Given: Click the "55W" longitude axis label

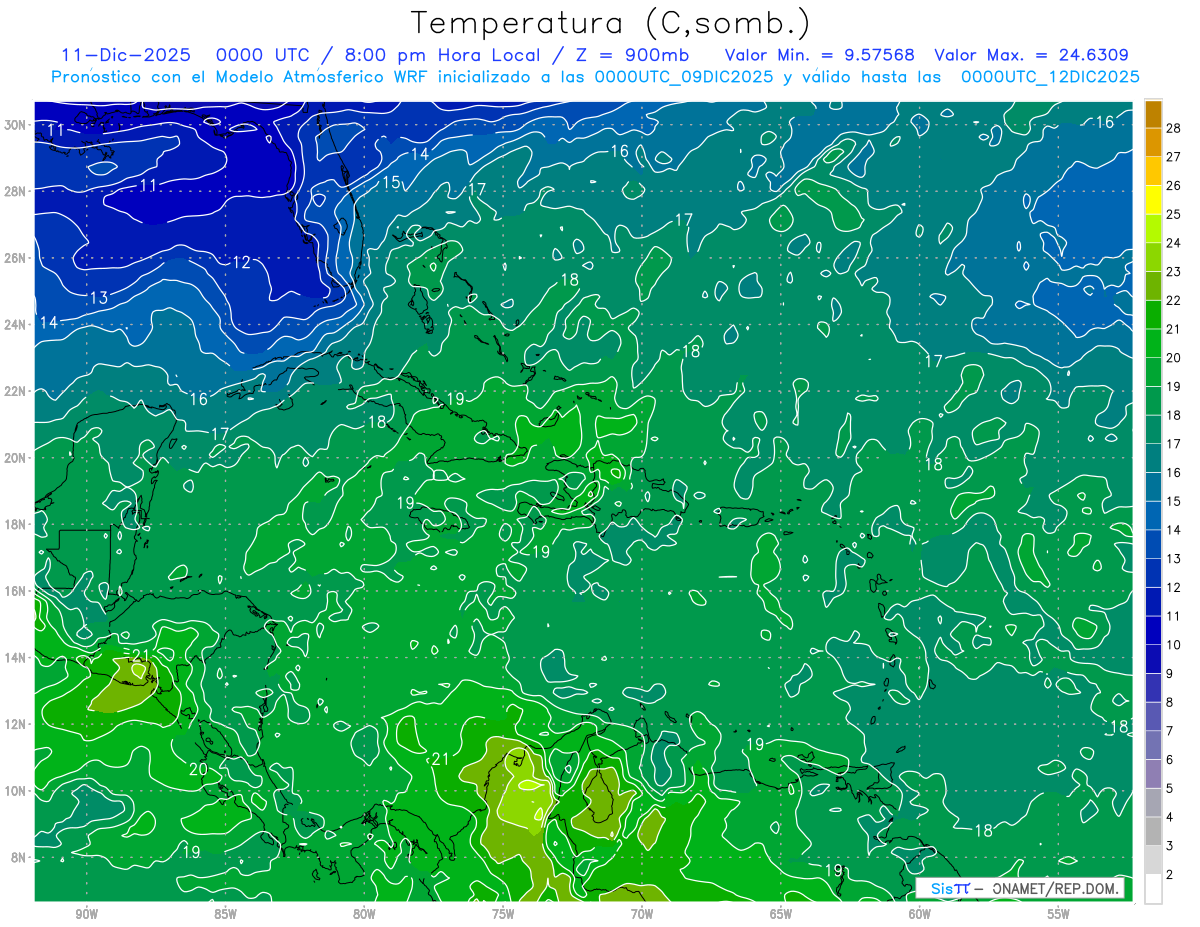Looking at the screenshot, I should [x=1059, y=914].
